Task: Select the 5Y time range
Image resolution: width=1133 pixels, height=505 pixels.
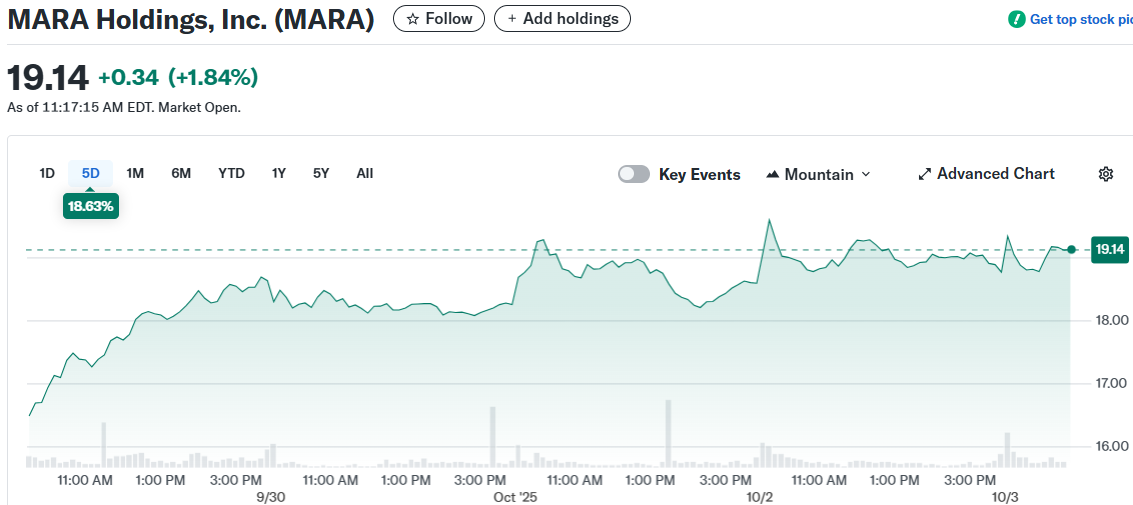Action: (x=321, y=173)
